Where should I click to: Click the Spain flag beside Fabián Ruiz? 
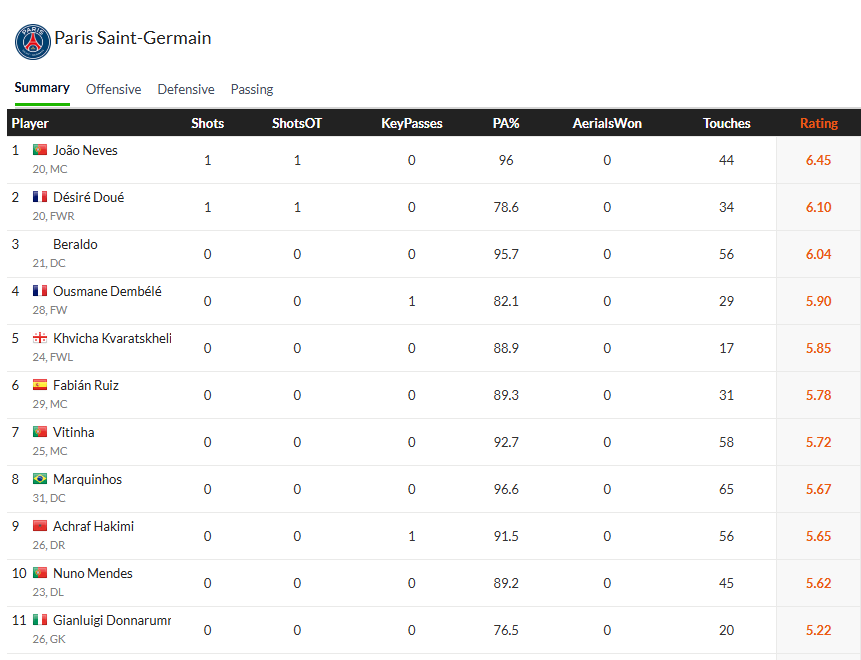click(40, 385)
